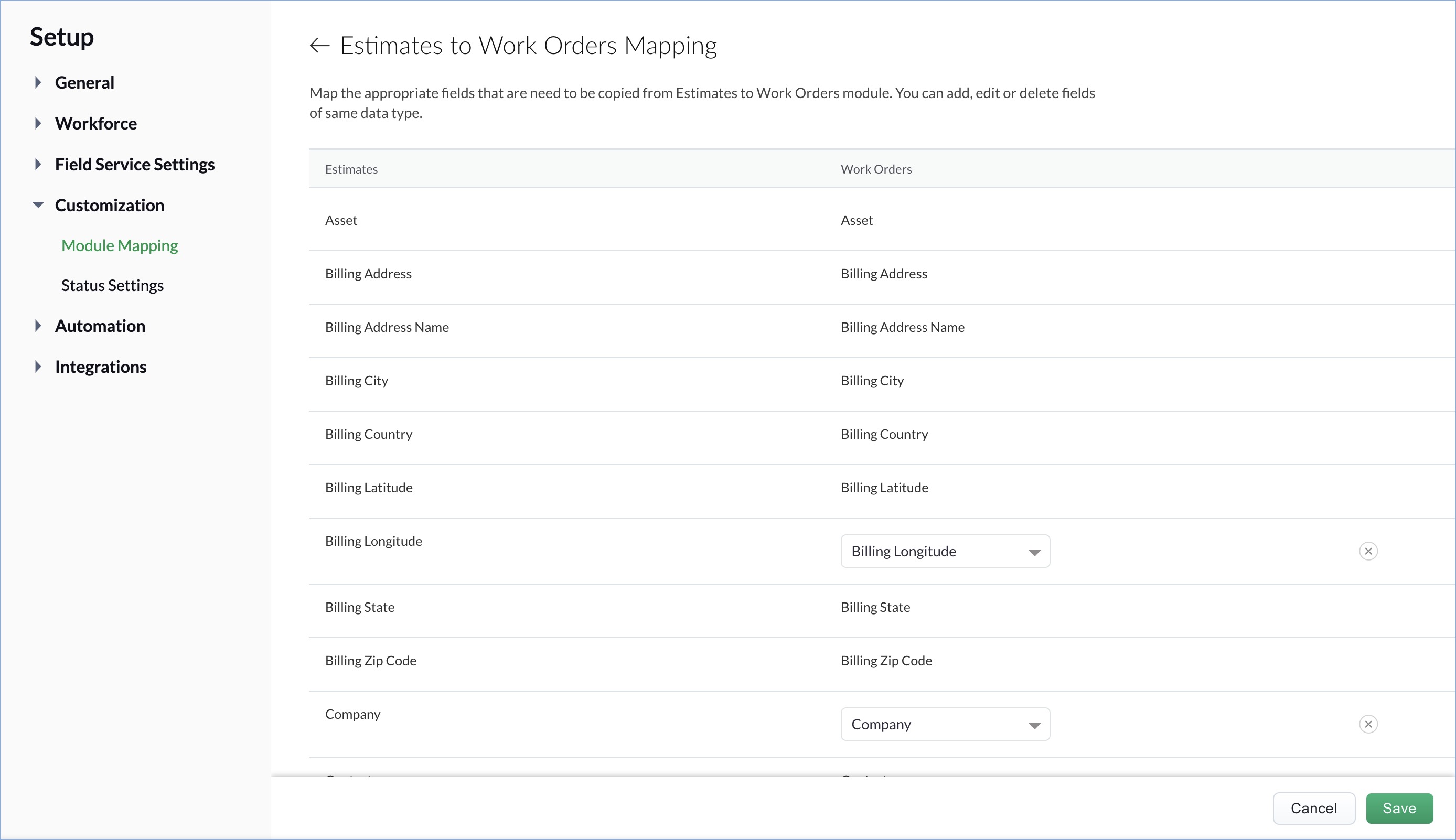The image size is (1456, 840).
Task: Open Status Settings in sidebar
Action: (113, 286)
